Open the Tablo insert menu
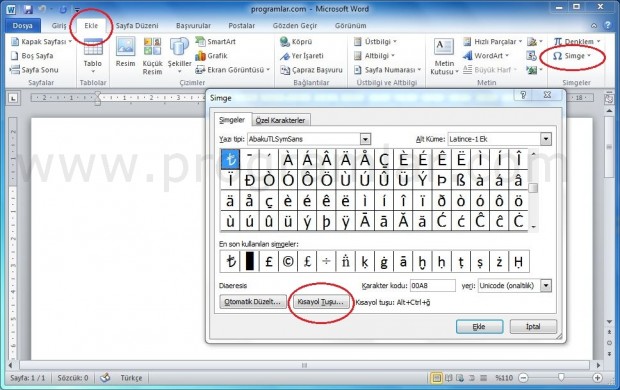 [93, 56]
